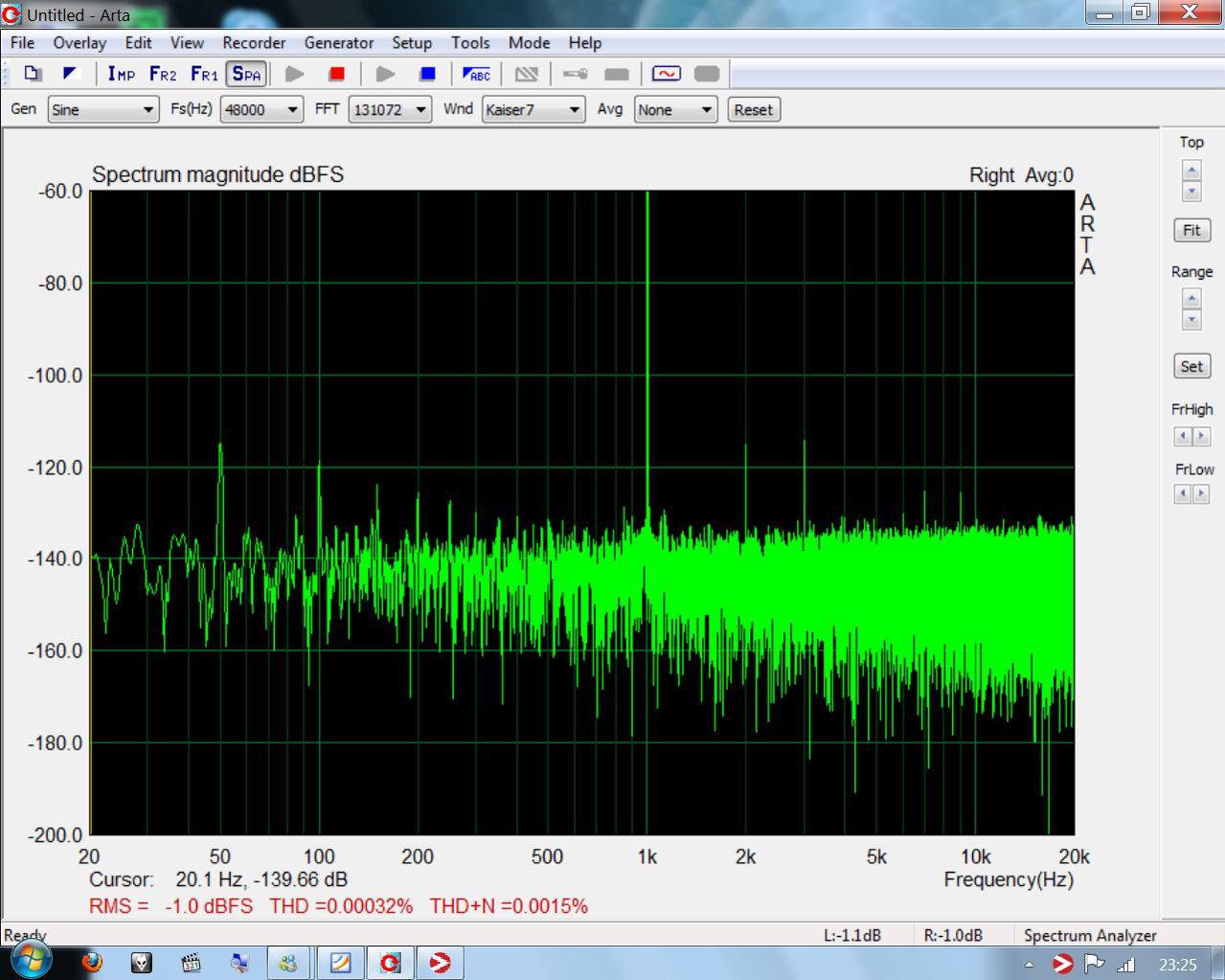Open the Foobar2000 alien taskbar icon
Screen dimensions: 1225x980
142,963
